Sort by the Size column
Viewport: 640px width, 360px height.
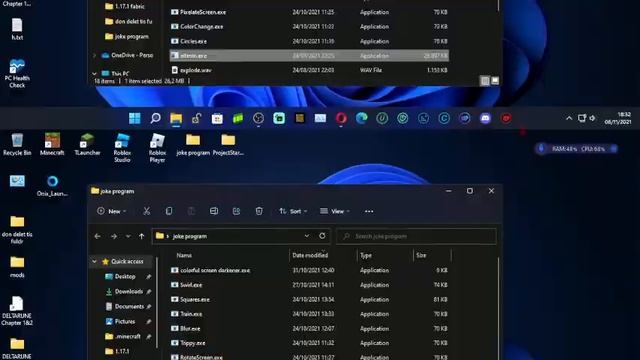[x=421, y=256]
